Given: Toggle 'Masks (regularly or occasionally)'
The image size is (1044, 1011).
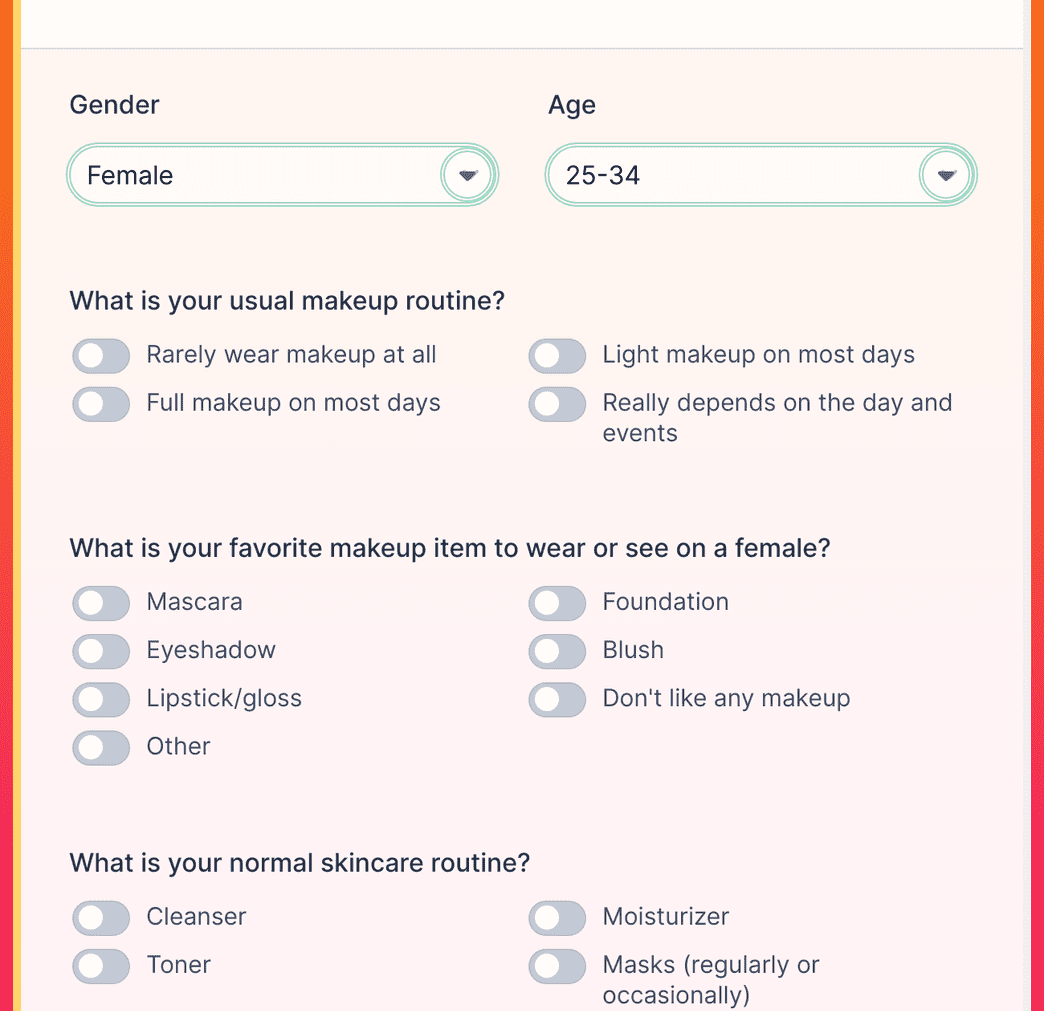Looking at the screenshot, I should 557,966.
